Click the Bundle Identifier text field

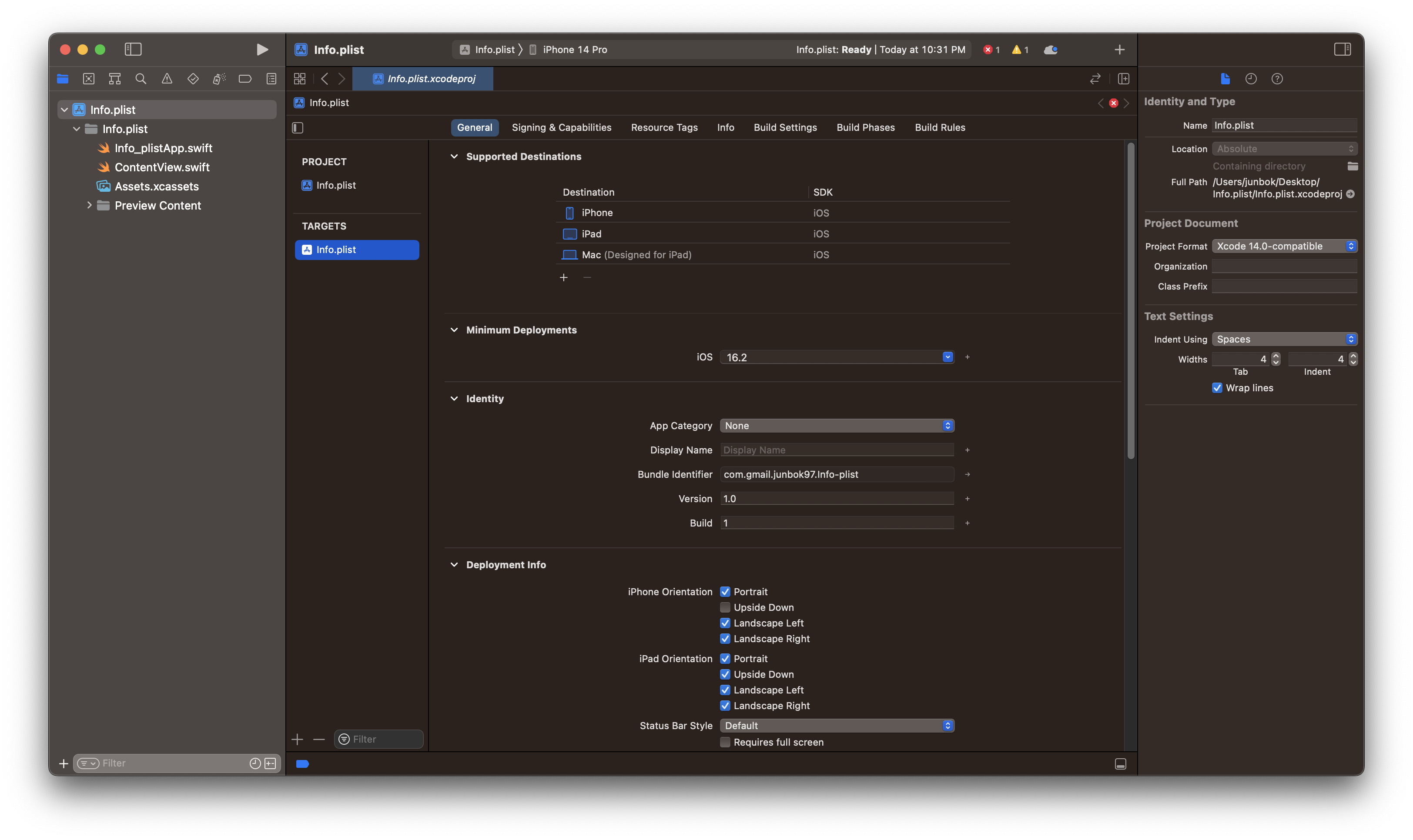pos(837,474)
